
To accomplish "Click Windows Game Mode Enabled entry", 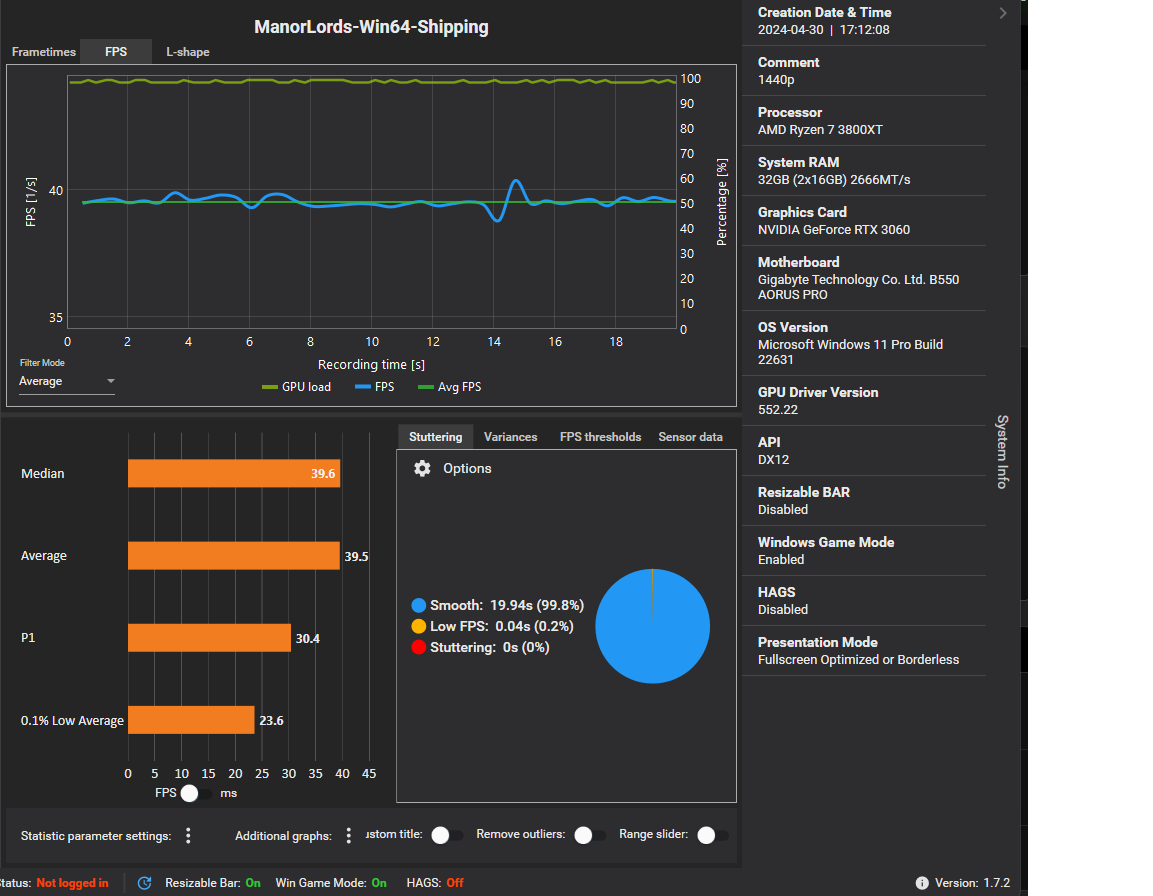I will pos(826,550).
